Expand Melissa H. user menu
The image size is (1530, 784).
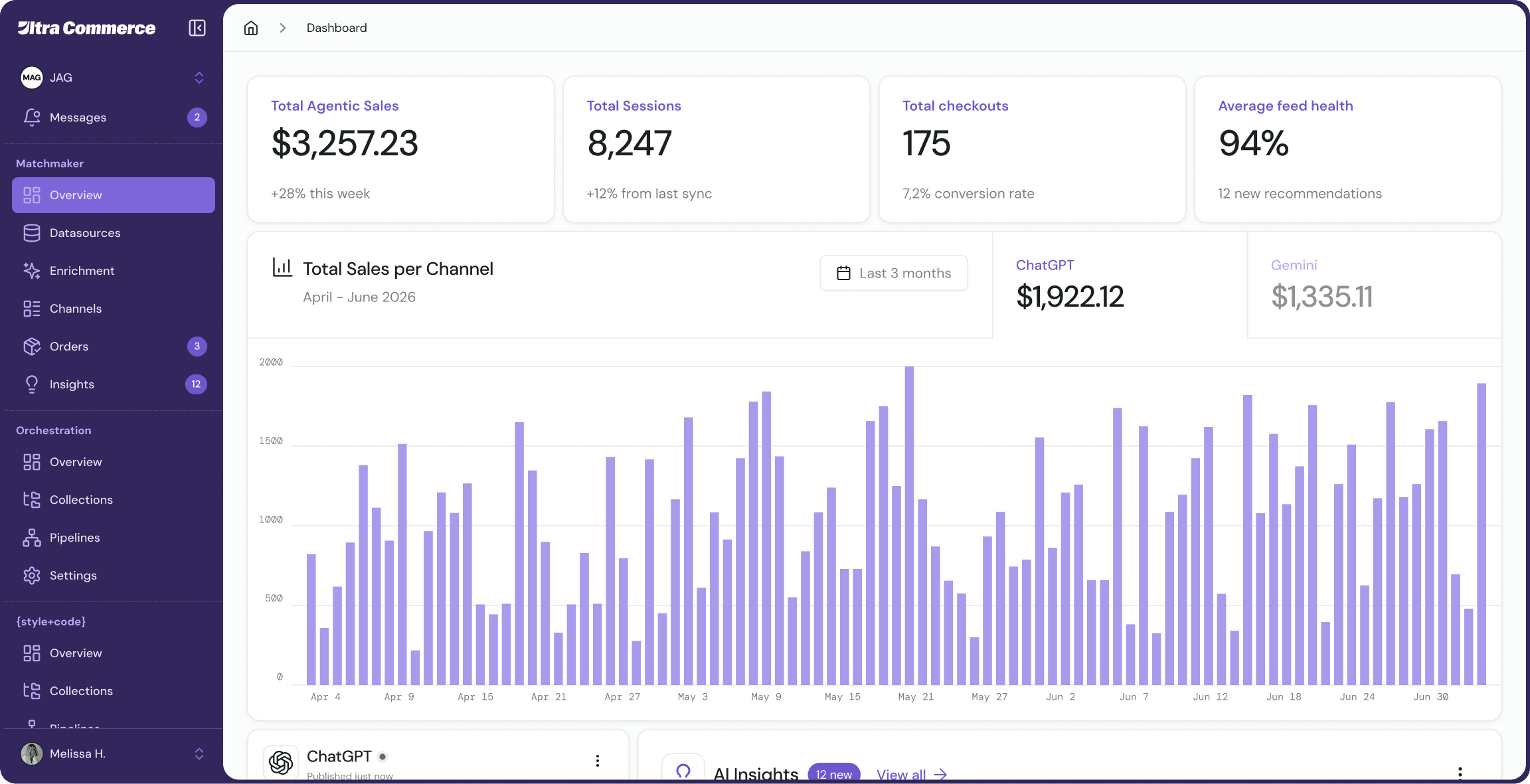199,753
